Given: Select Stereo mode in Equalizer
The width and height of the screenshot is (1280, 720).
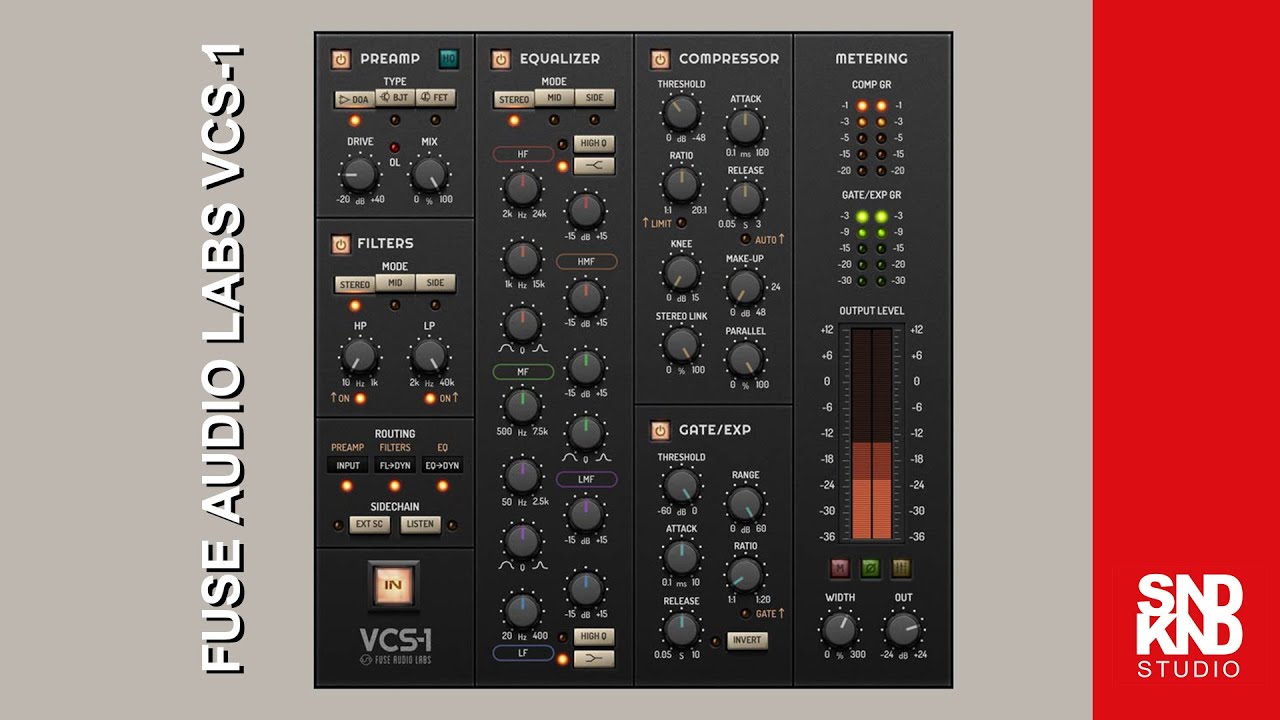Looking at the screenshot, I should tap(514, 99).
